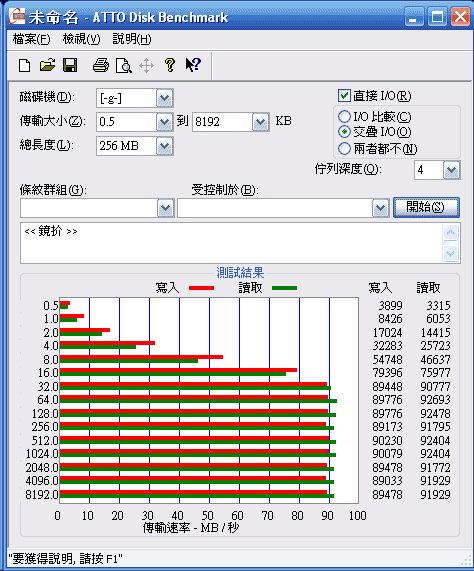Click the 8192 transfer size field
474x571 pixels.
coord(222,122)
